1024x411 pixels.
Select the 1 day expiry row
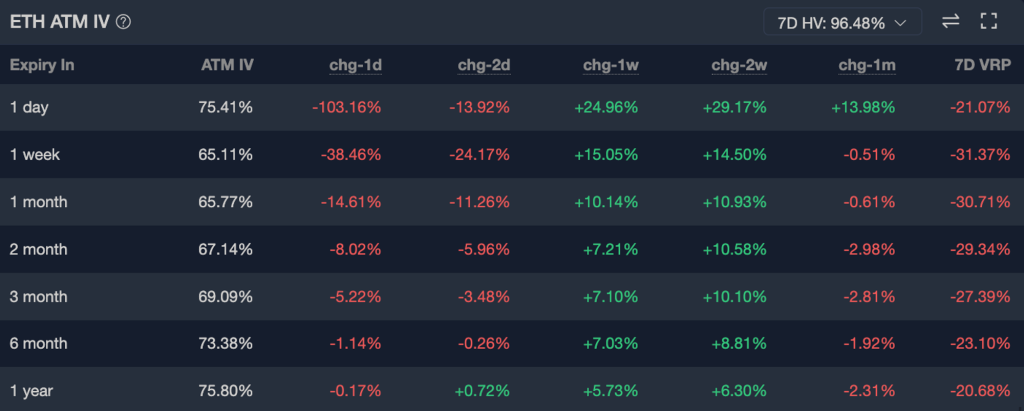tap(30, 107)
